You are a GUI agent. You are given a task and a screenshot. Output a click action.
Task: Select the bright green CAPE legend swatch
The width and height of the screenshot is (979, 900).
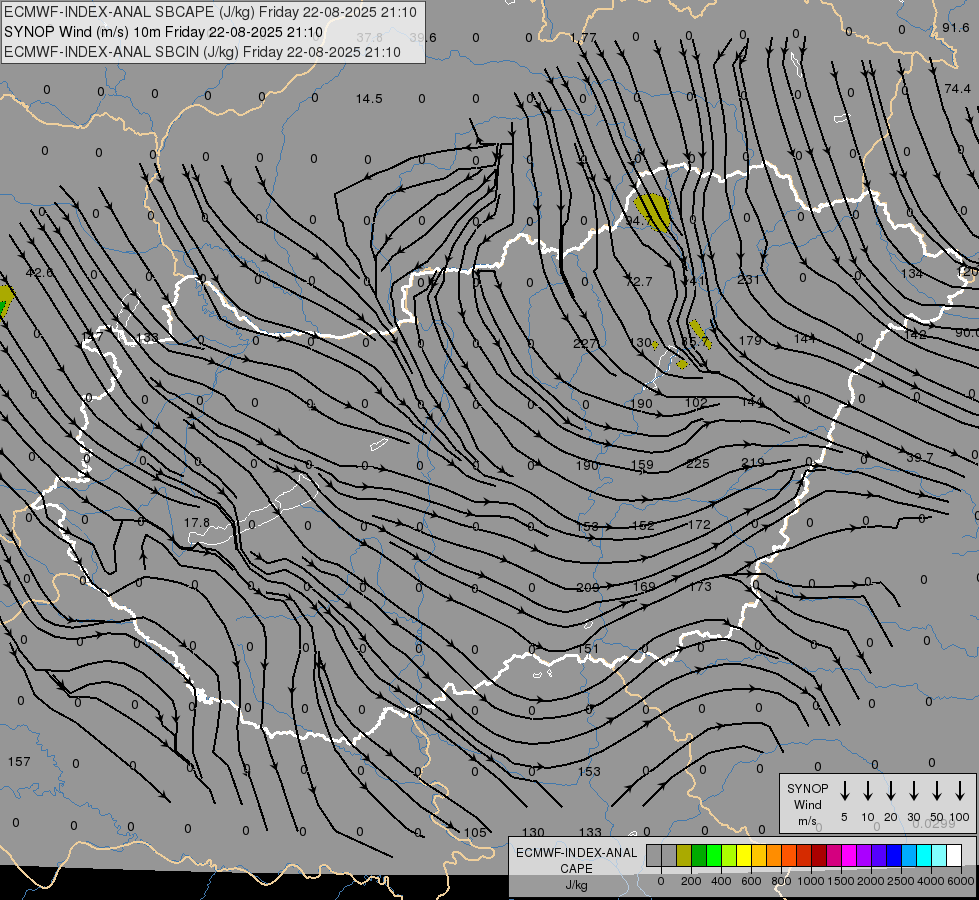tap(714, 855)
